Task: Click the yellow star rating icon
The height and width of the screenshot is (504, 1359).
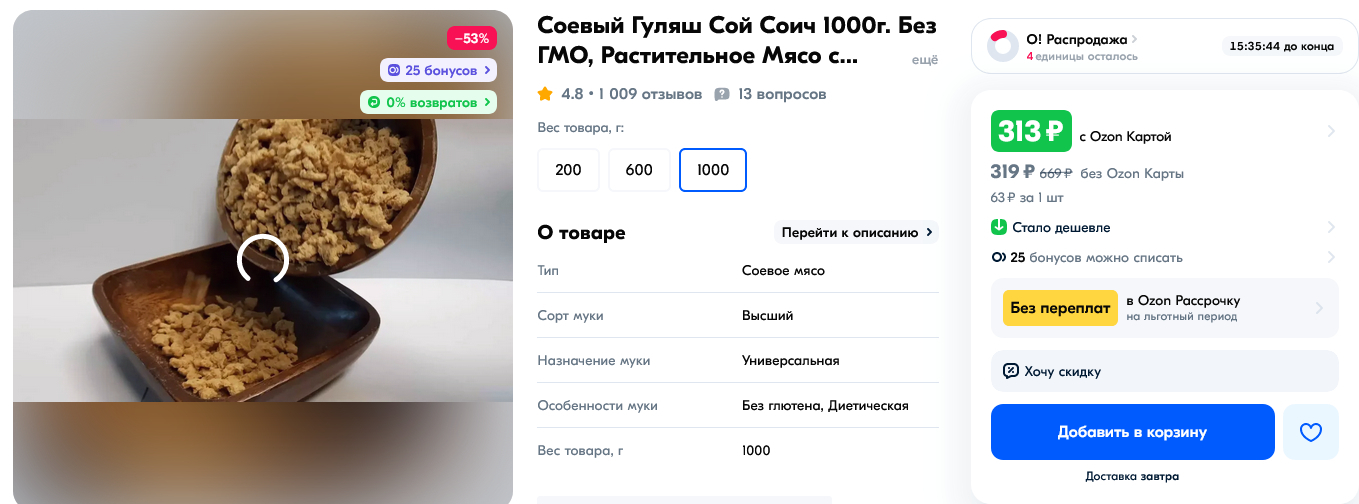Action: pos(545,94)
